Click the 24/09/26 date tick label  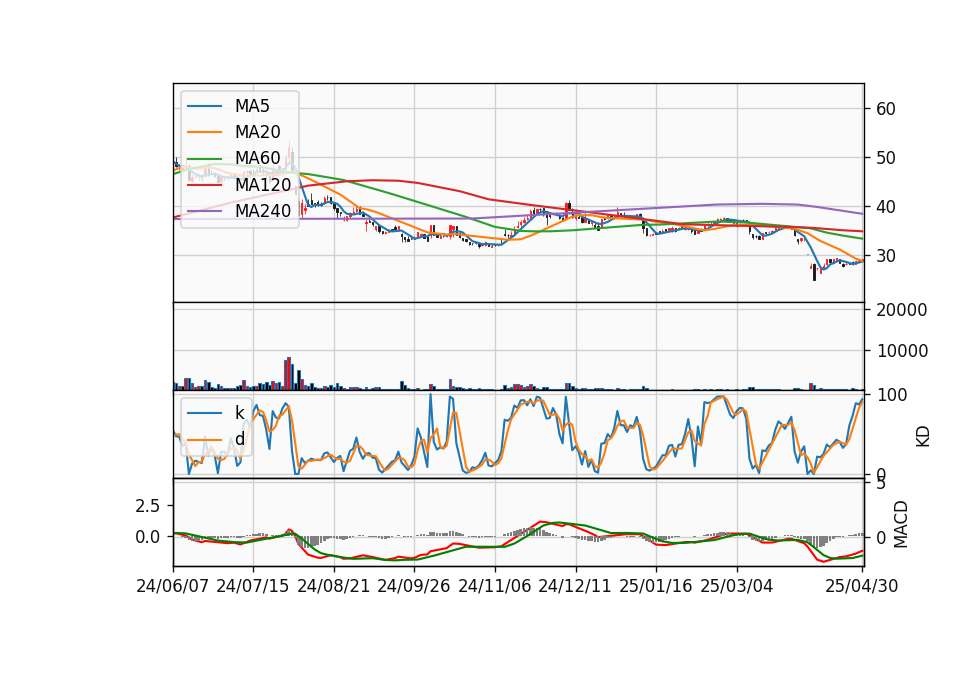(413, 586)
